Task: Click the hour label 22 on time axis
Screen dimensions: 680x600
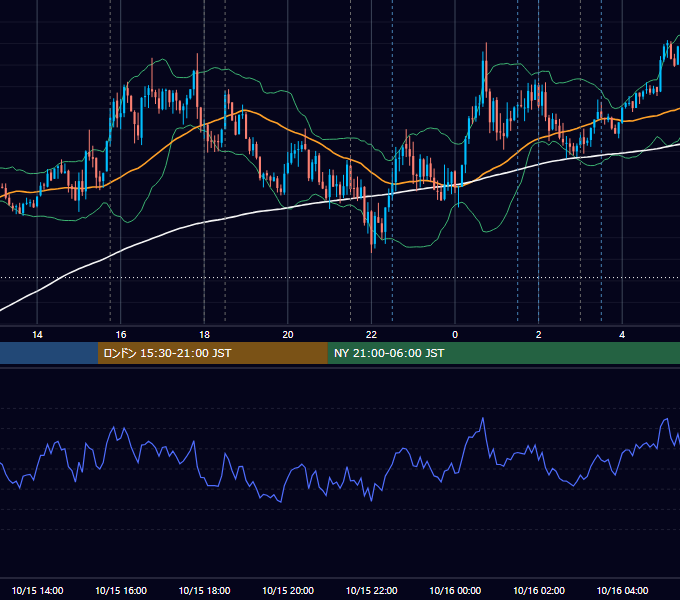Action: [371, 335]
